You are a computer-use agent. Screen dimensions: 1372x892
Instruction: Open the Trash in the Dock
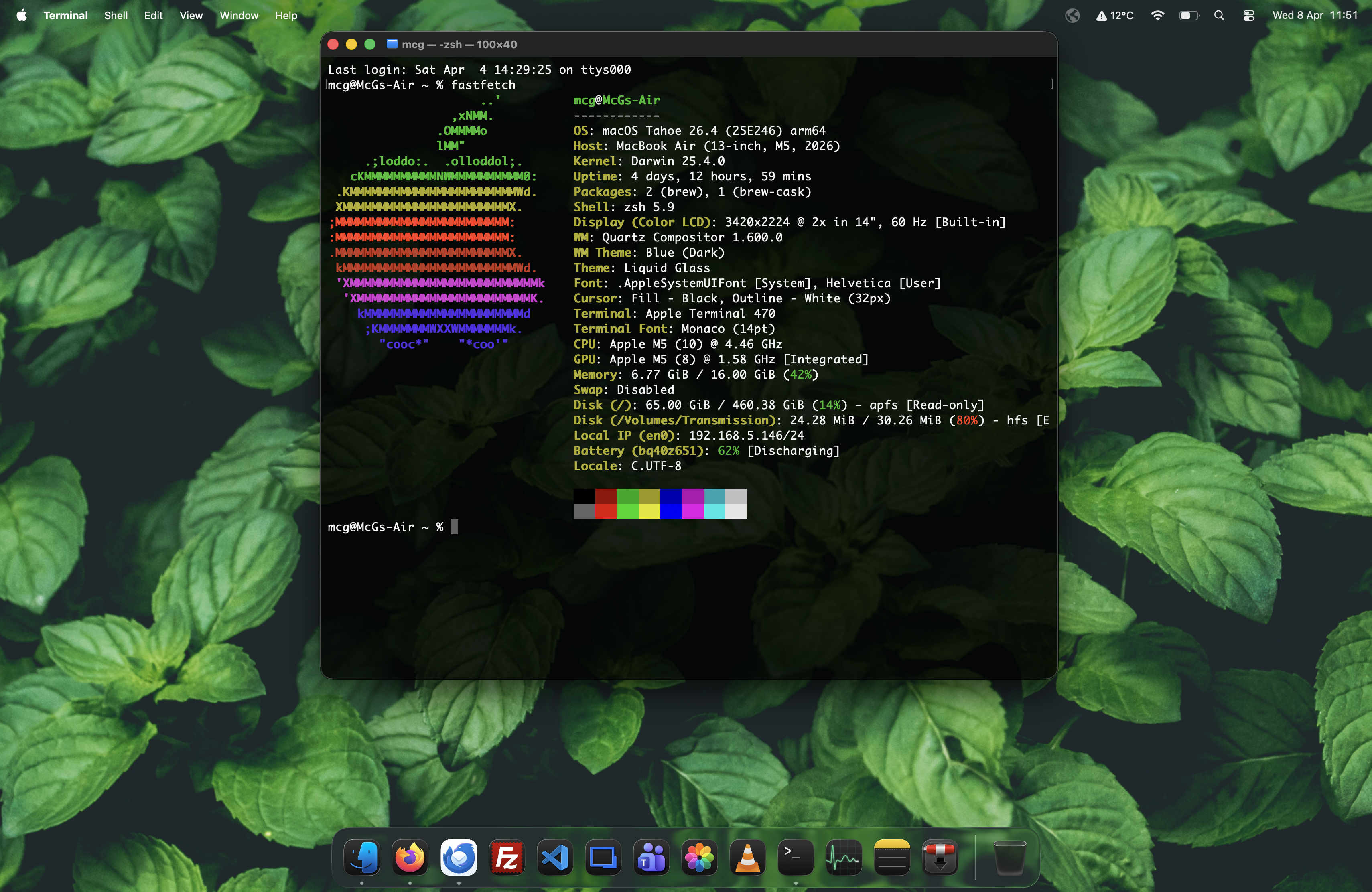coord(1010,858)
